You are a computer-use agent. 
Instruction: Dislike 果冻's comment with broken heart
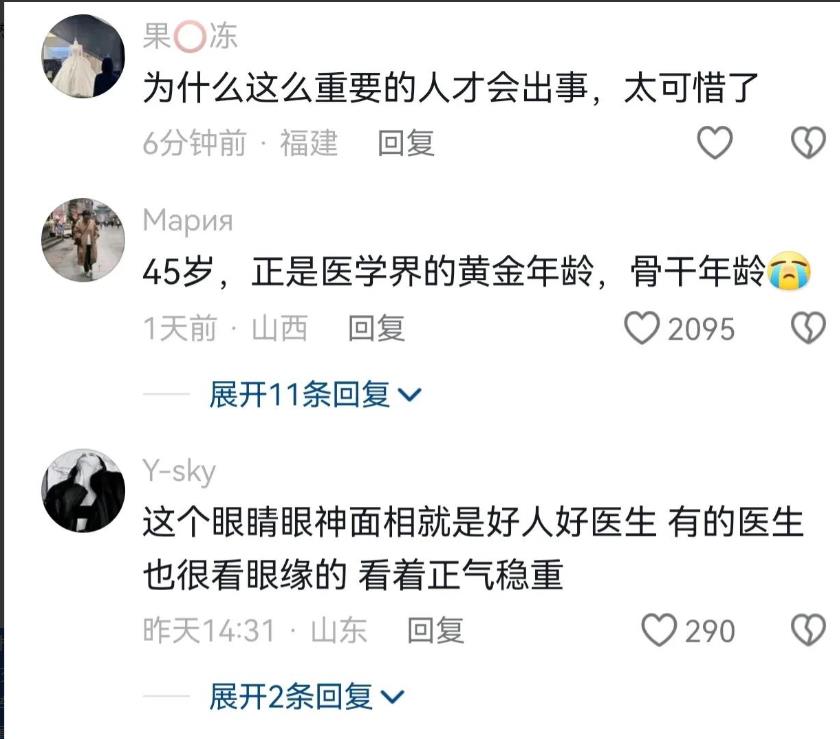coord(808,143)
